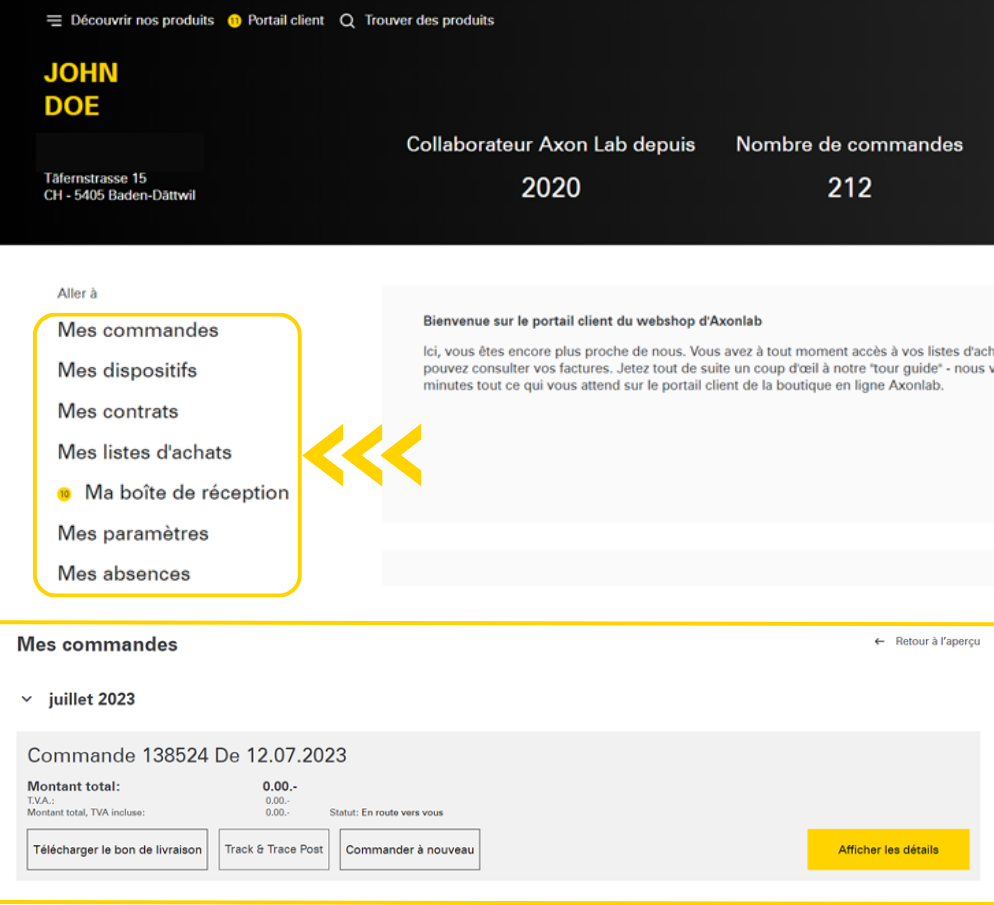Screen dimensions: 994x905
Task: Open Portail client menu item
Action: click(x=285, y=20)
